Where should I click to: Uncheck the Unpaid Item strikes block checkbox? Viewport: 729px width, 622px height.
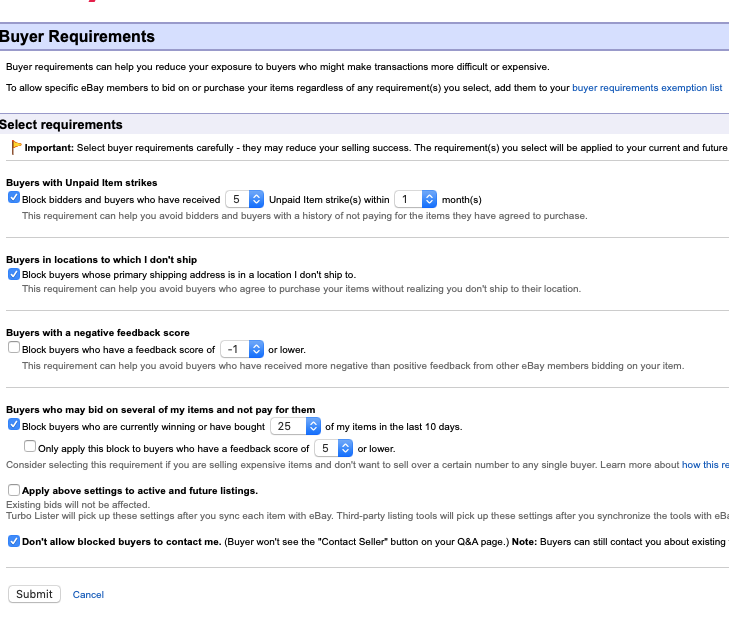[x=14, y=198]
